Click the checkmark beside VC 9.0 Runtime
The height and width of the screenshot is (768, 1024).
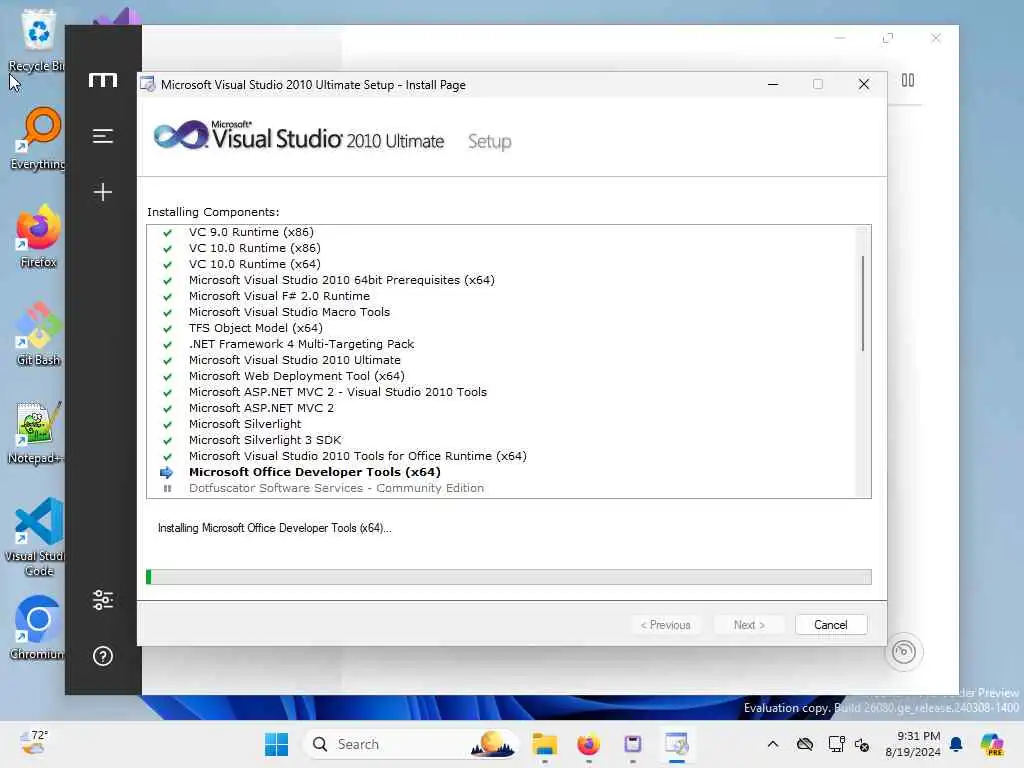click(167, 232)
